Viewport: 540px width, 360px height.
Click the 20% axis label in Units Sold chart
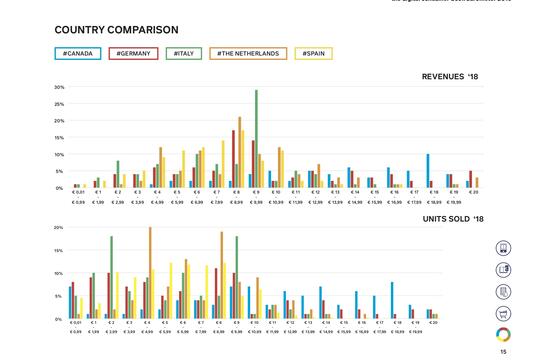[58, 227]
